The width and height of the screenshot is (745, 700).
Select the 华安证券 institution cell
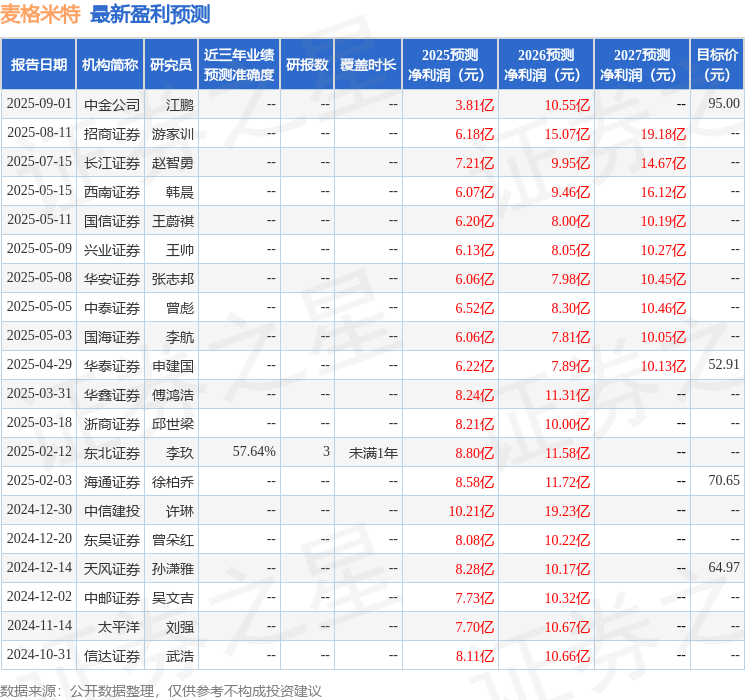pos(112,279)
